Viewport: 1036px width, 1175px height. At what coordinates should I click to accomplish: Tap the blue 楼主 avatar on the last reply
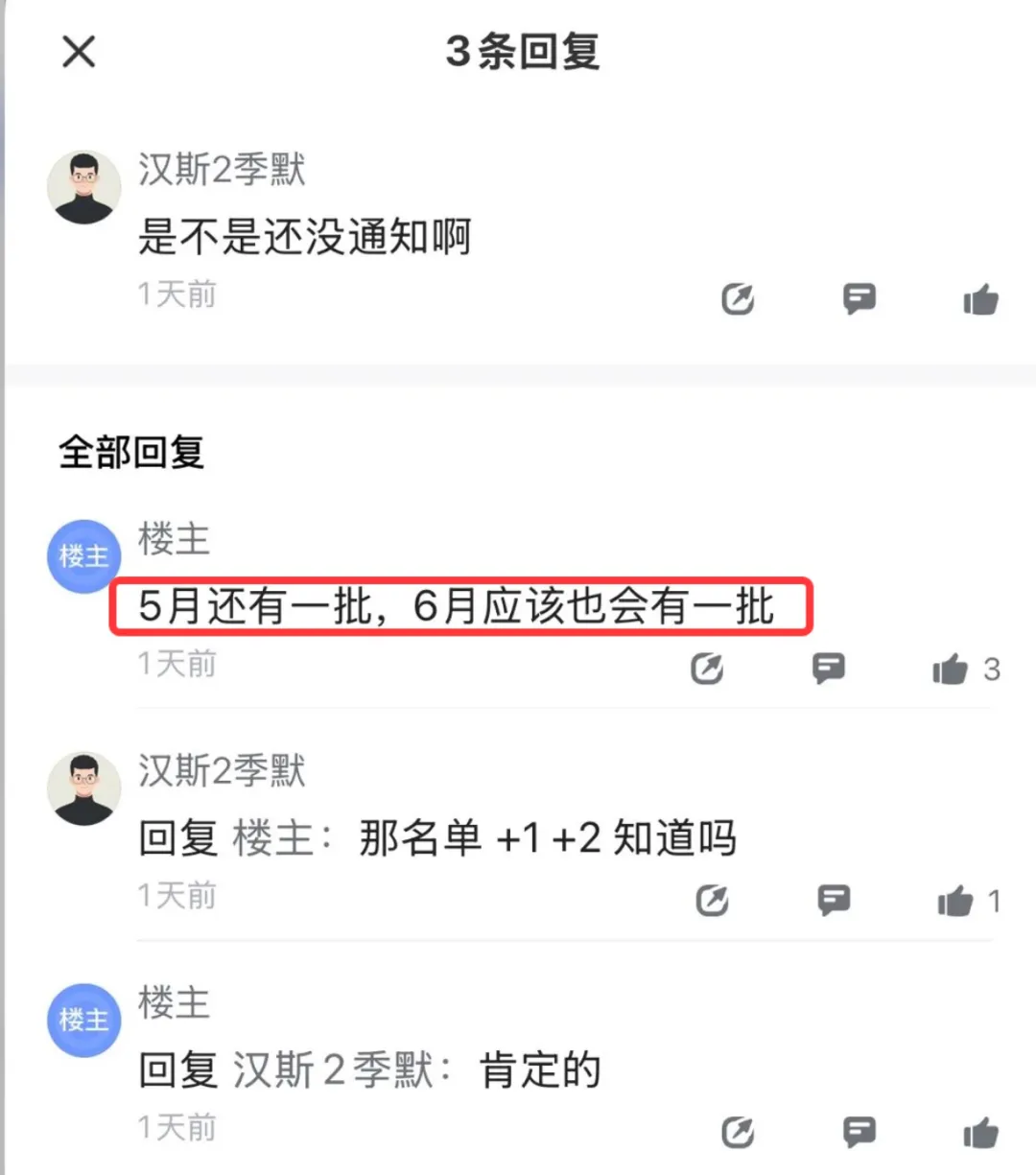coord(84,1021)
